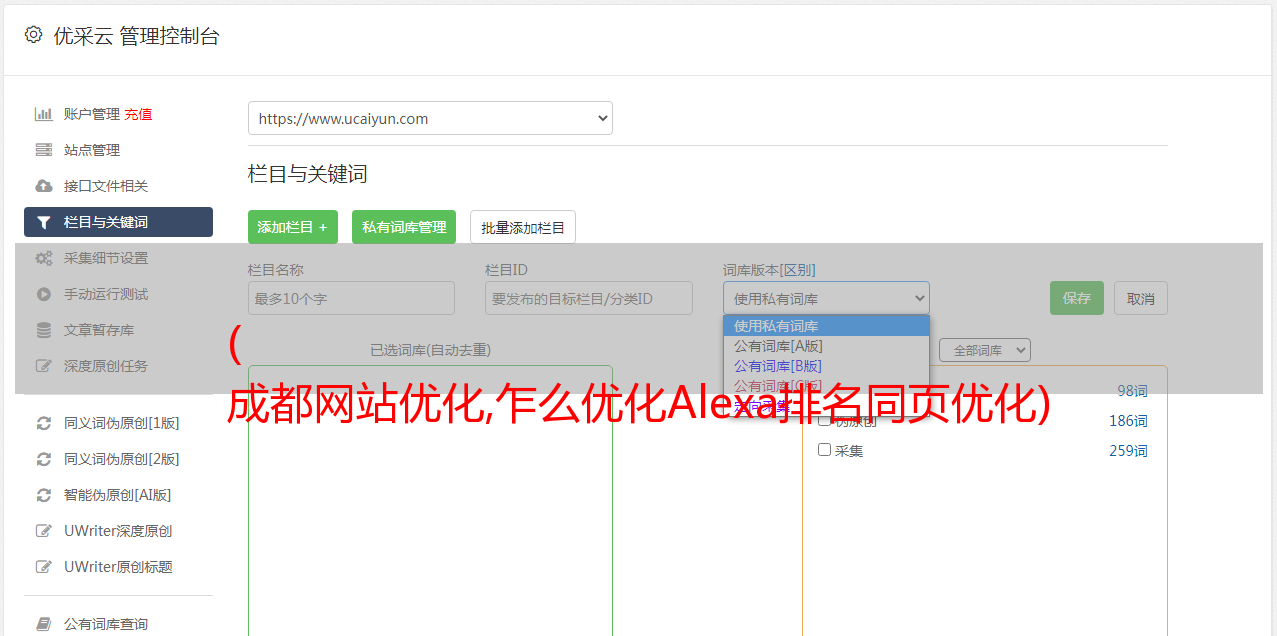Click the server icon for 站点管理
This screenshot has height=636, width=1277.
(x=44, y=150)
